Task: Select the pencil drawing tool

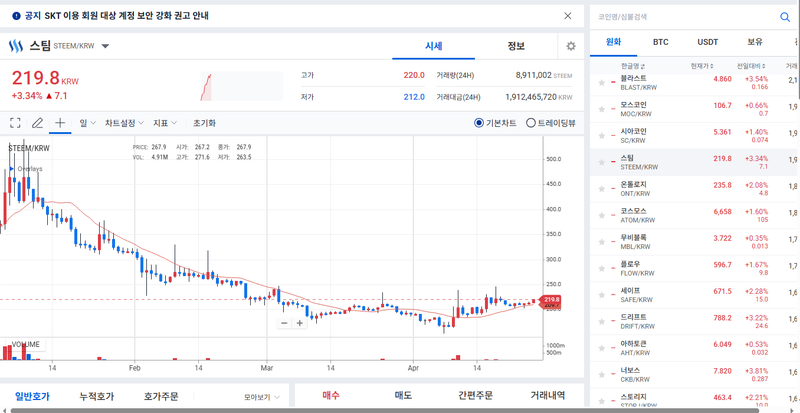Action: [37, 123]
